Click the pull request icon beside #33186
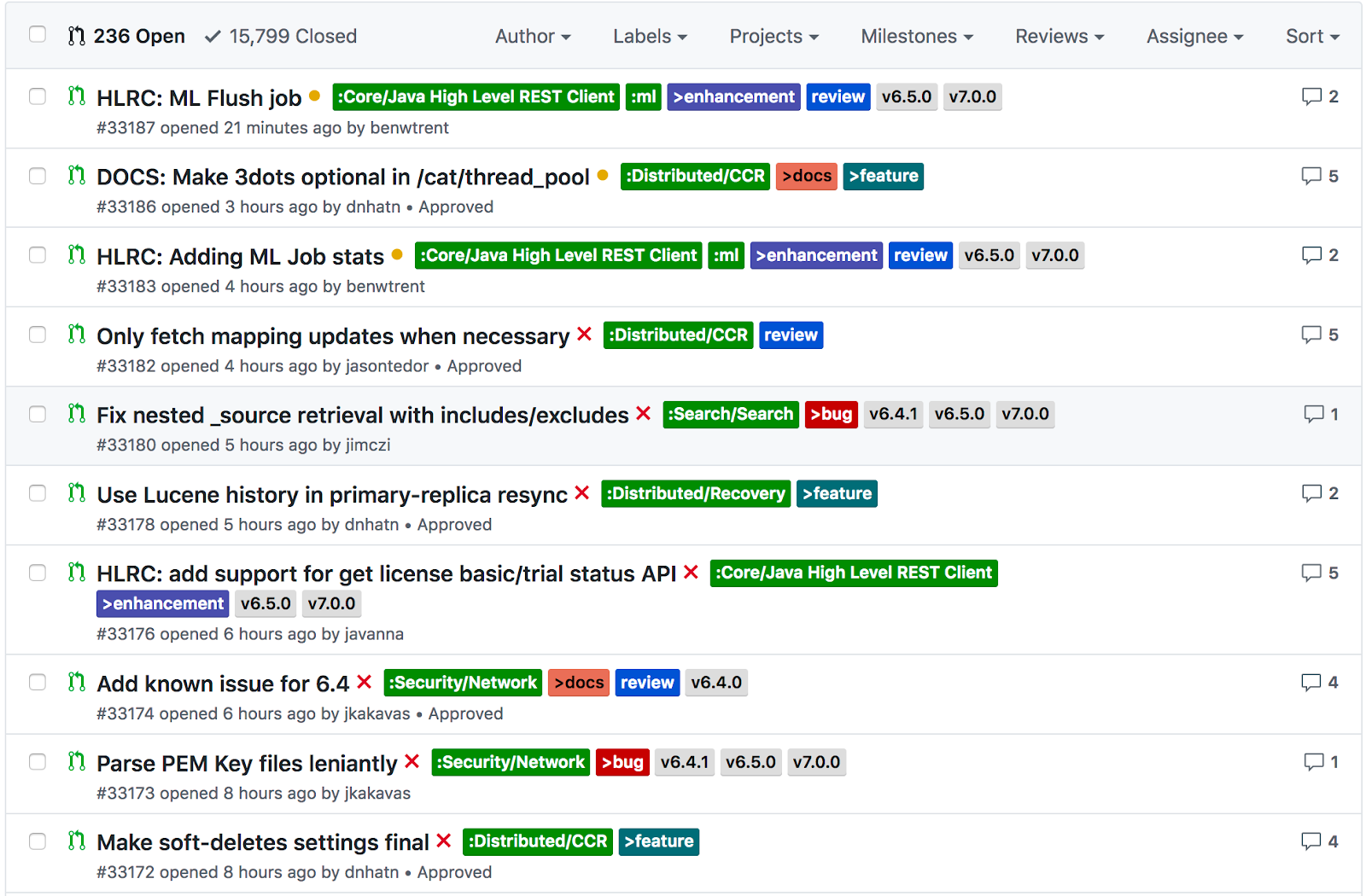 point(77,176)
